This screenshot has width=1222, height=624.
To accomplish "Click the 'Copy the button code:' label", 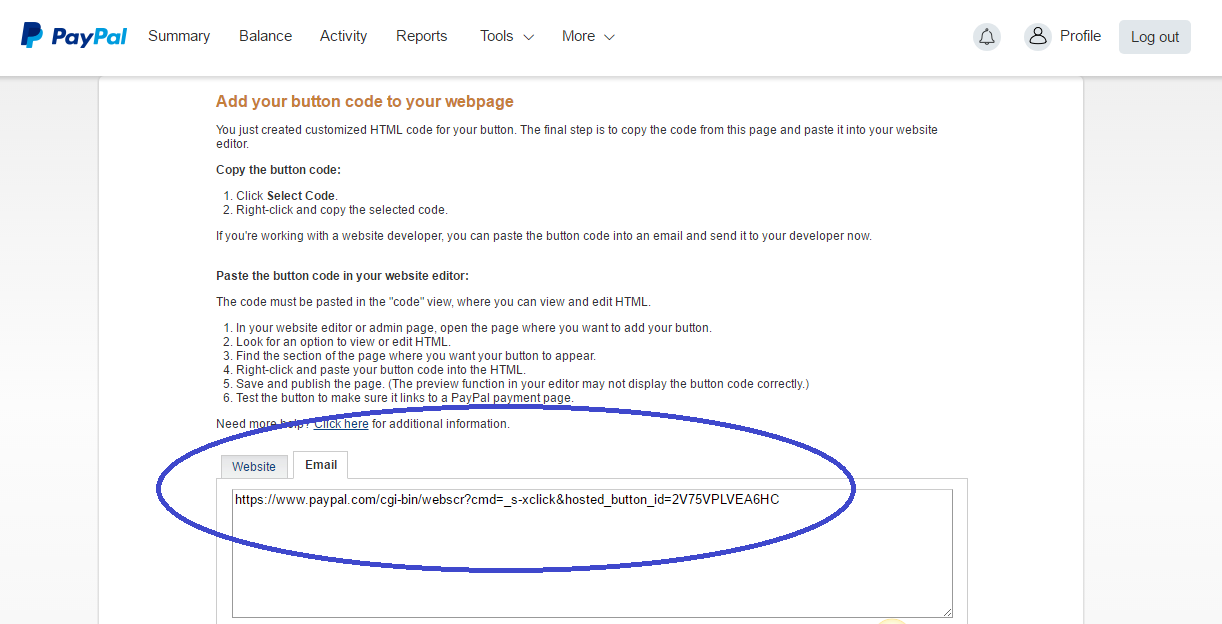I will pos(278,170).
